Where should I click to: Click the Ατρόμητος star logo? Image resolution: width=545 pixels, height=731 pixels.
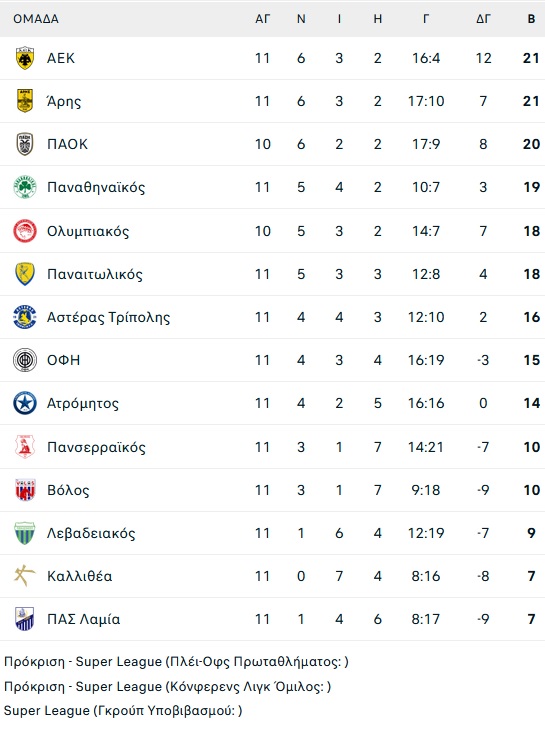tap(25, 403)
